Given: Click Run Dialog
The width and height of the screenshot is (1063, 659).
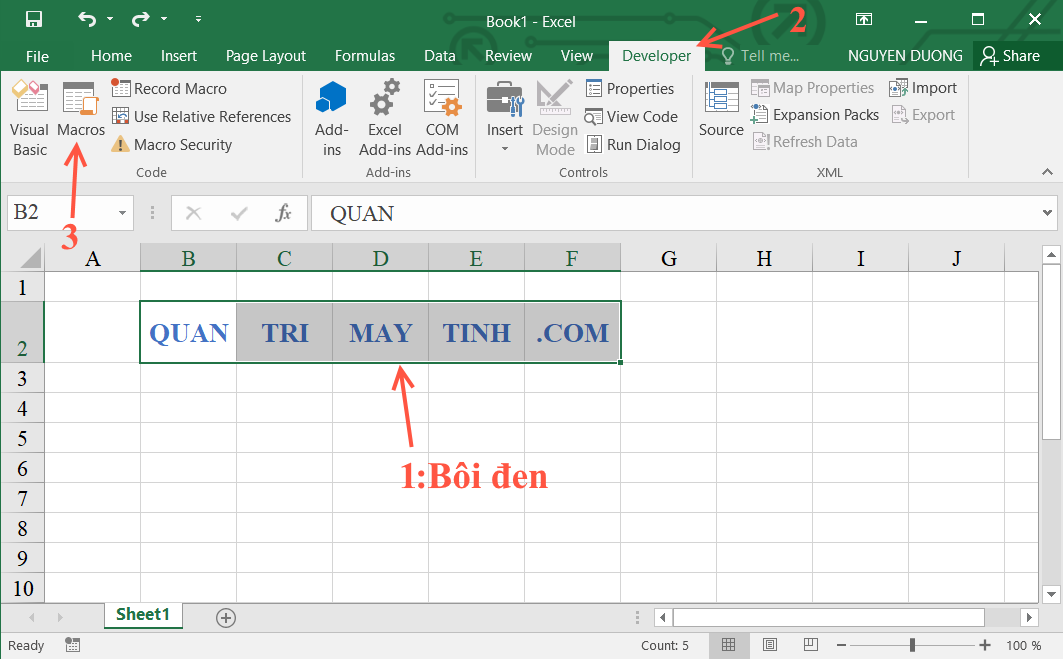Looking at the screenshot, I should click(633, 144).
